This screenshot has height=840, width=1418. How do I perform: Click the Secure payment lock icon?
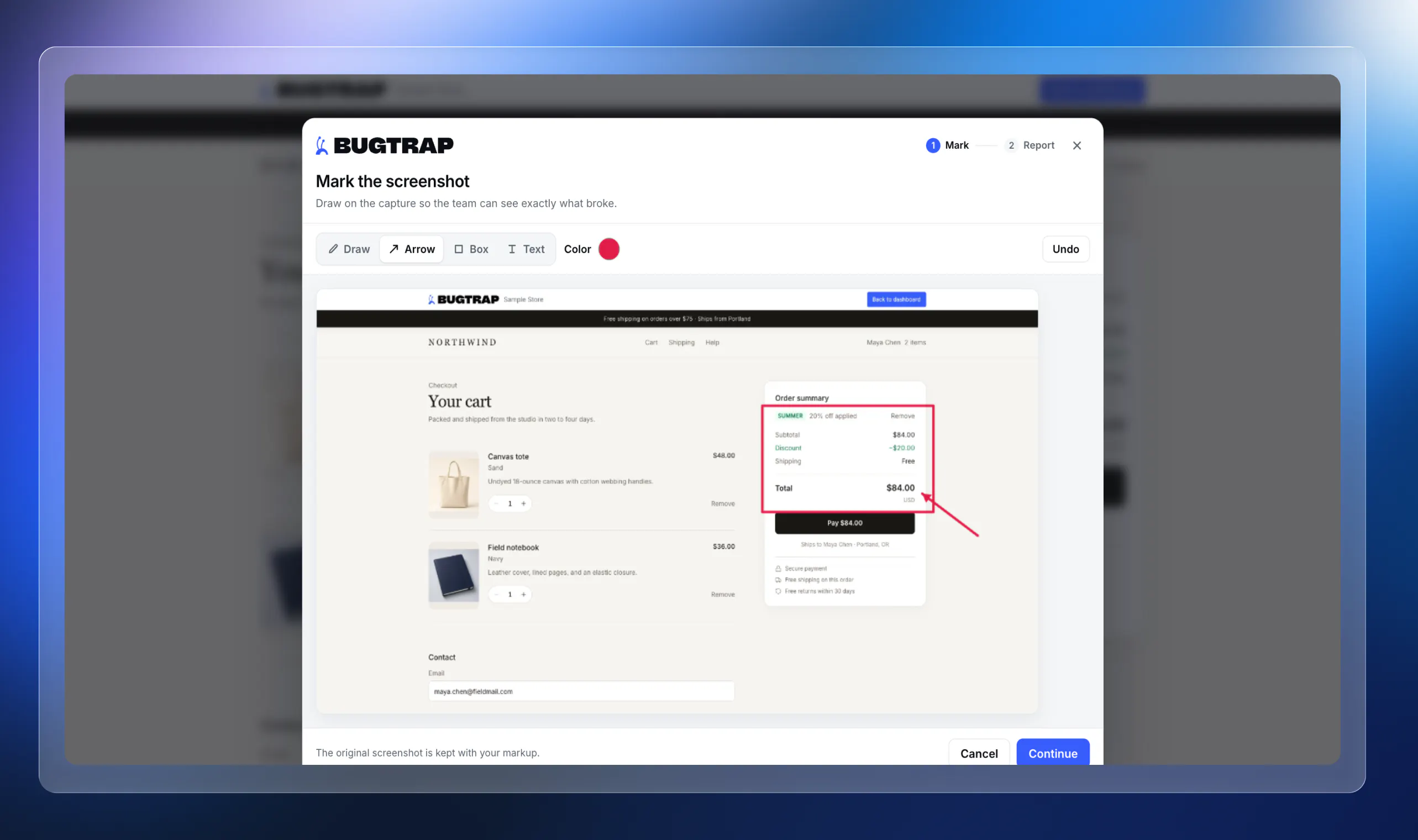[778, 569]
